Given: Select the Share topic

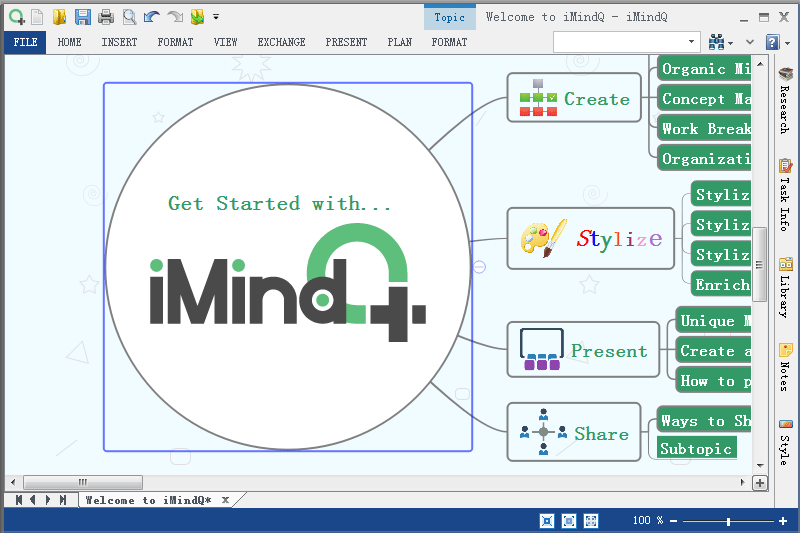Looking at the screenshot, I should tap(574, 432).
